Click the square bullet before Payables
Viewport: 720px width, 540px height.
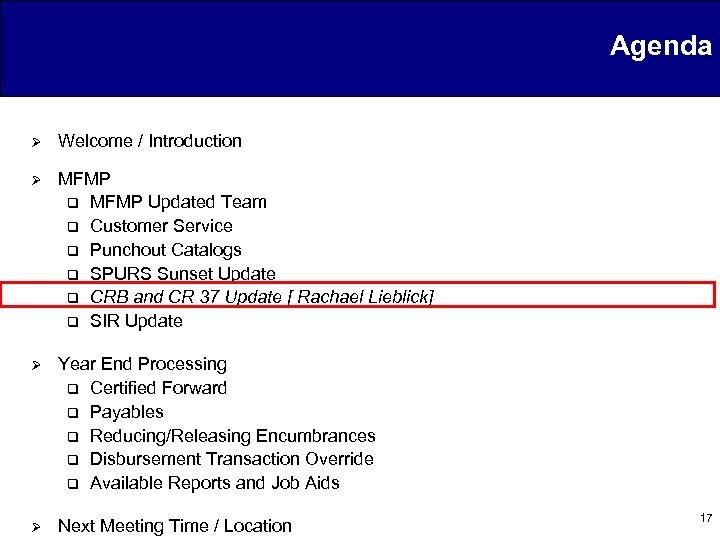click(73, 413)
